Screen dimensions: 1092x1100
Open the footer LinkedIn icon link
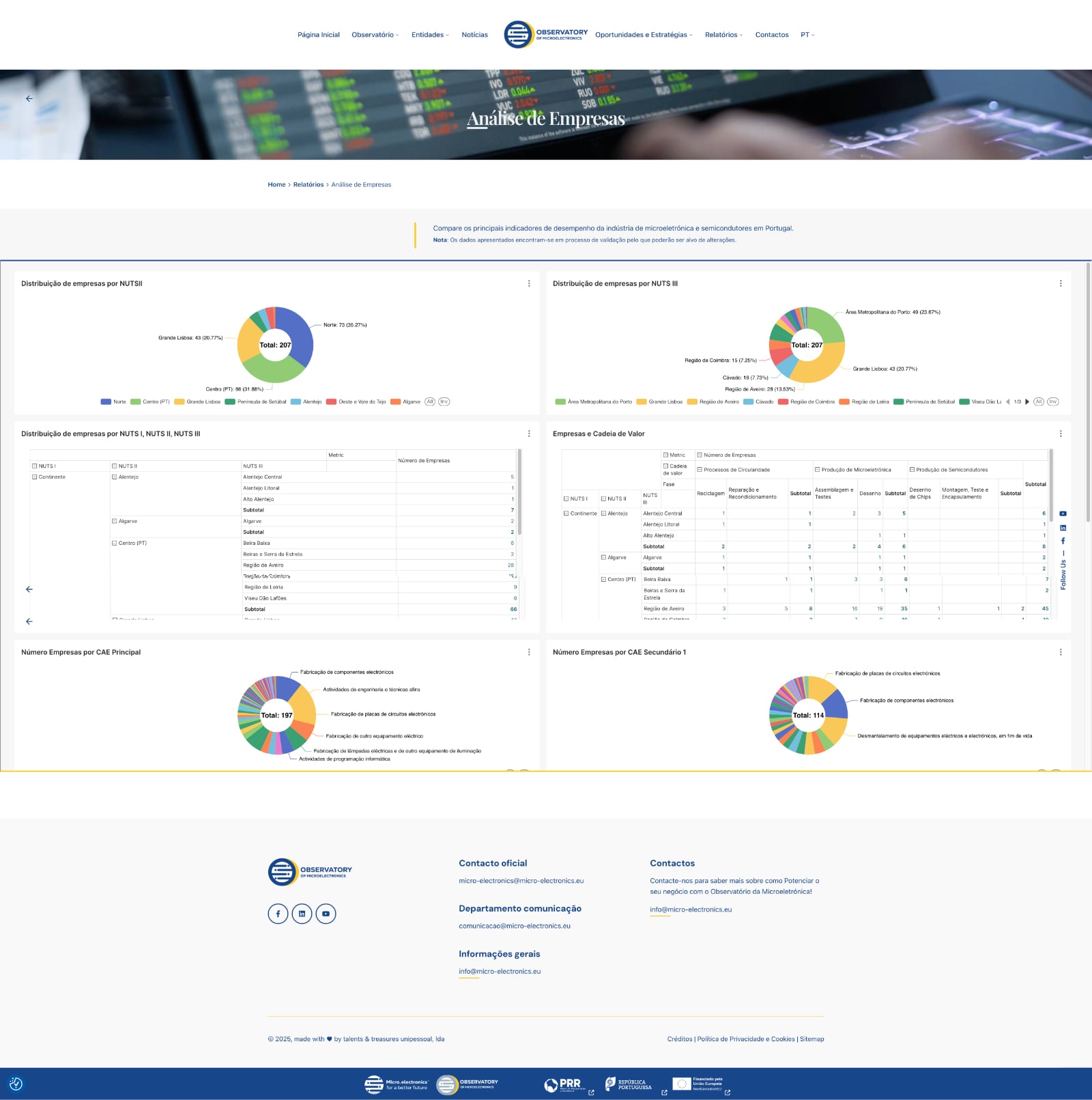[302, 914]
